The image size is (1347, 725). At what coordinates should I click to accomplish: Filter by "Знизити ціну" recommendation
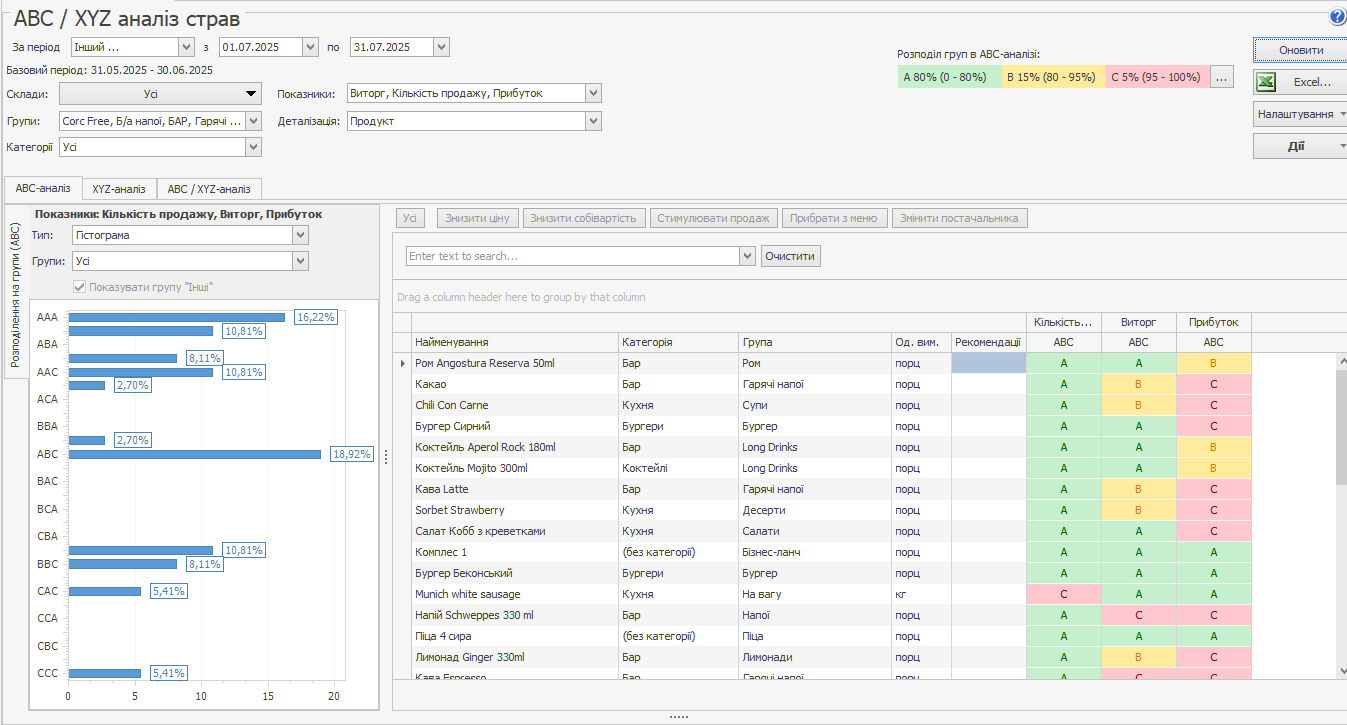pyautogui.click(x=477, y=218)
